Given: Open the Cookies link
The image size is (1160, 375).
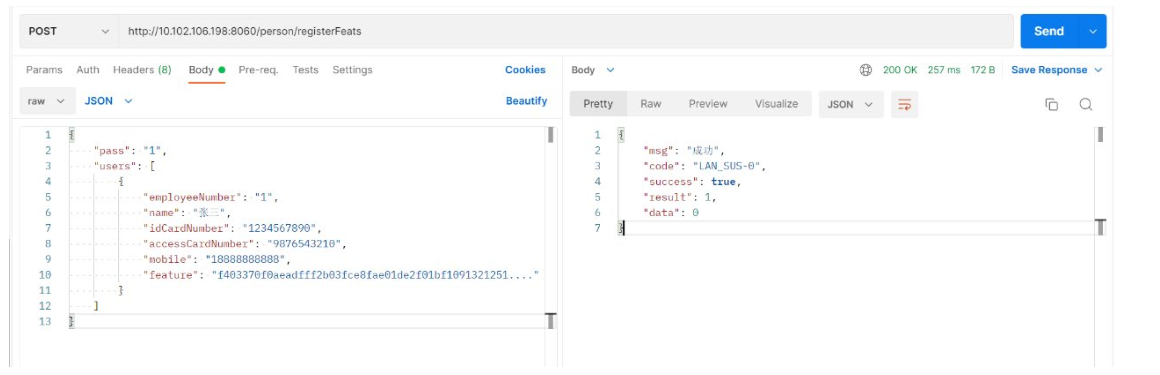Looking at the screenshot, I should point(525,70).
